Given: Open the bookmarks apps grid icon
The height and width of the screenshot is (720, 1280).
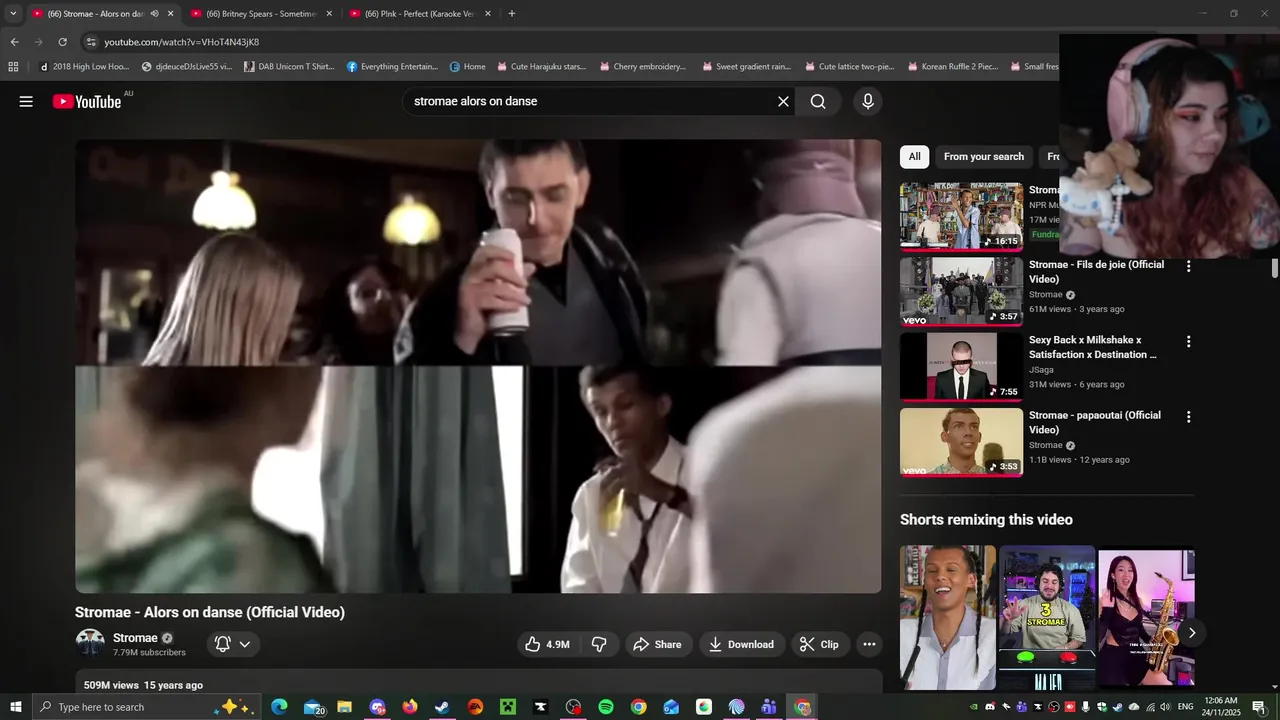Looking at the screenshot, I should click(x=13, y=67).
